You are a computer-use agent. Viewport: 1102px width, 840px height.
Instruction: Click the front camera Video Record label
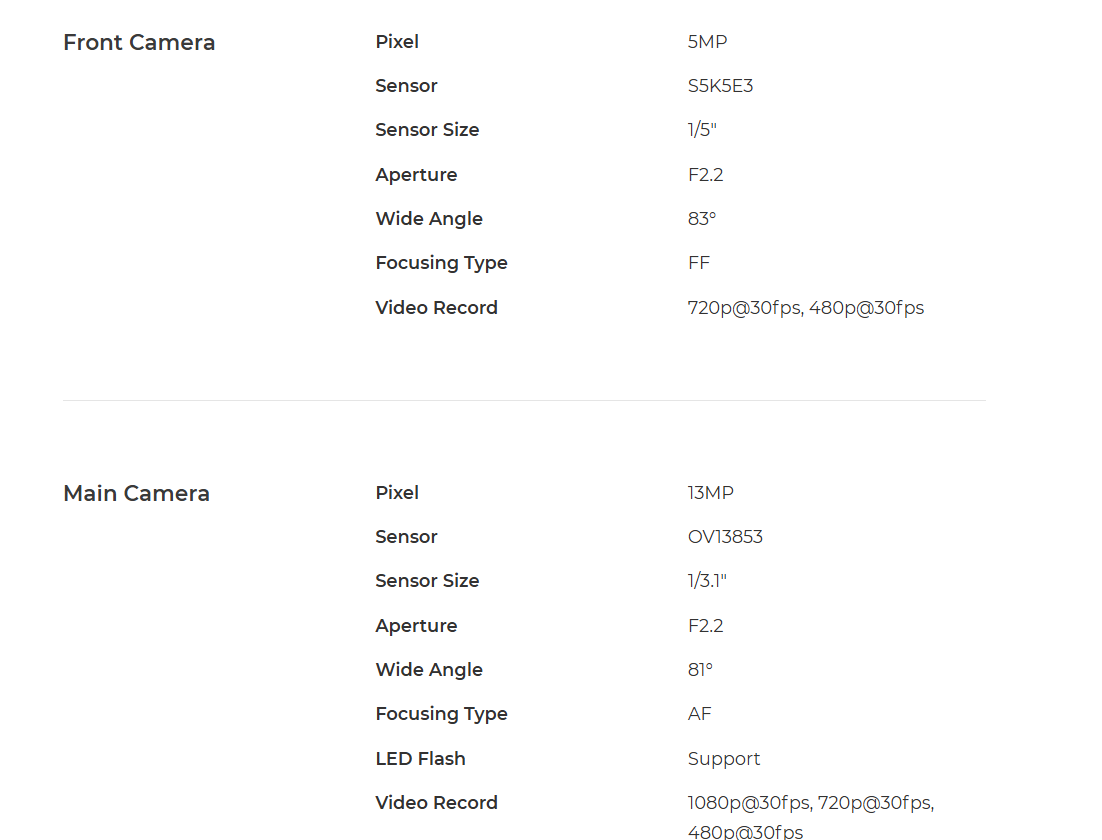coord(436,308)
